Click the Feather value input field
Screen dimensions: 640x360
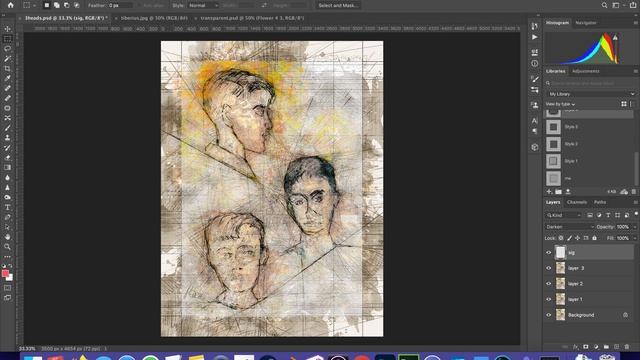tap(120, 5)
